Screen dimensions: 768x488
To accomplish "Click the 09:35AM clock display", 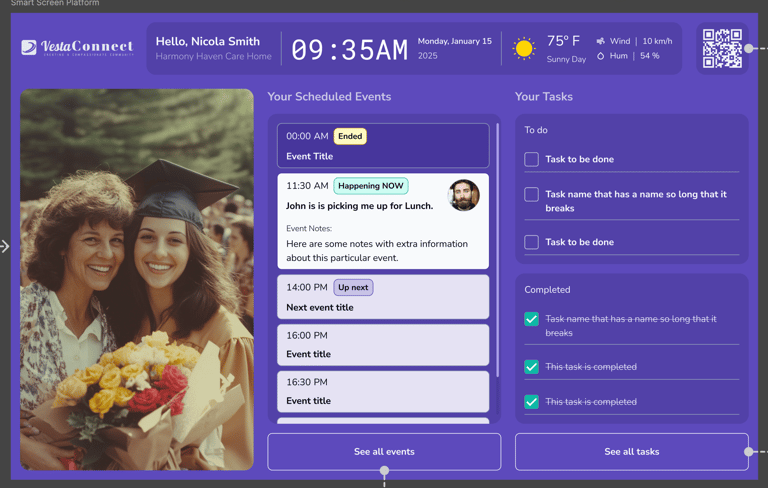I will click(350, 49).
